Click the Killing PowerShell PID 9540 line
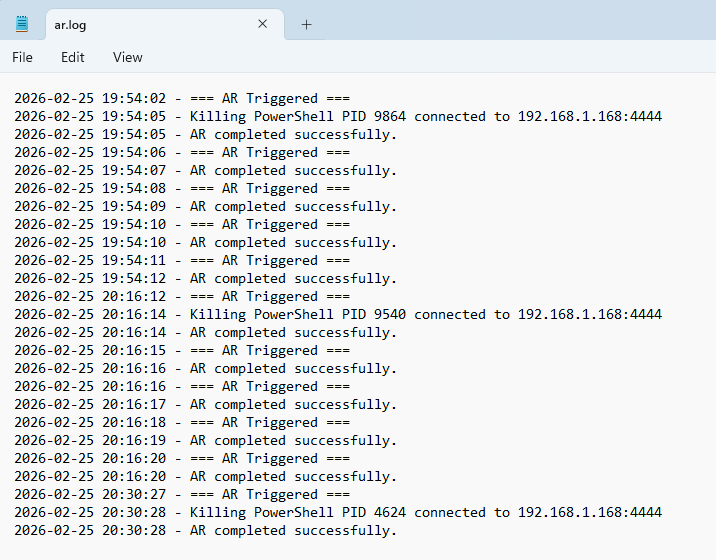 coord(337,315)
